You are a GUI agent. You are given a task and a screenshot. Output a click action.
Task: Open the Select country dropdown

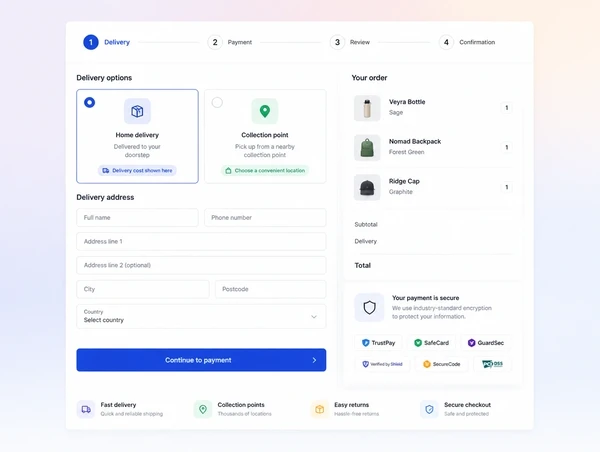coord(201,317)
